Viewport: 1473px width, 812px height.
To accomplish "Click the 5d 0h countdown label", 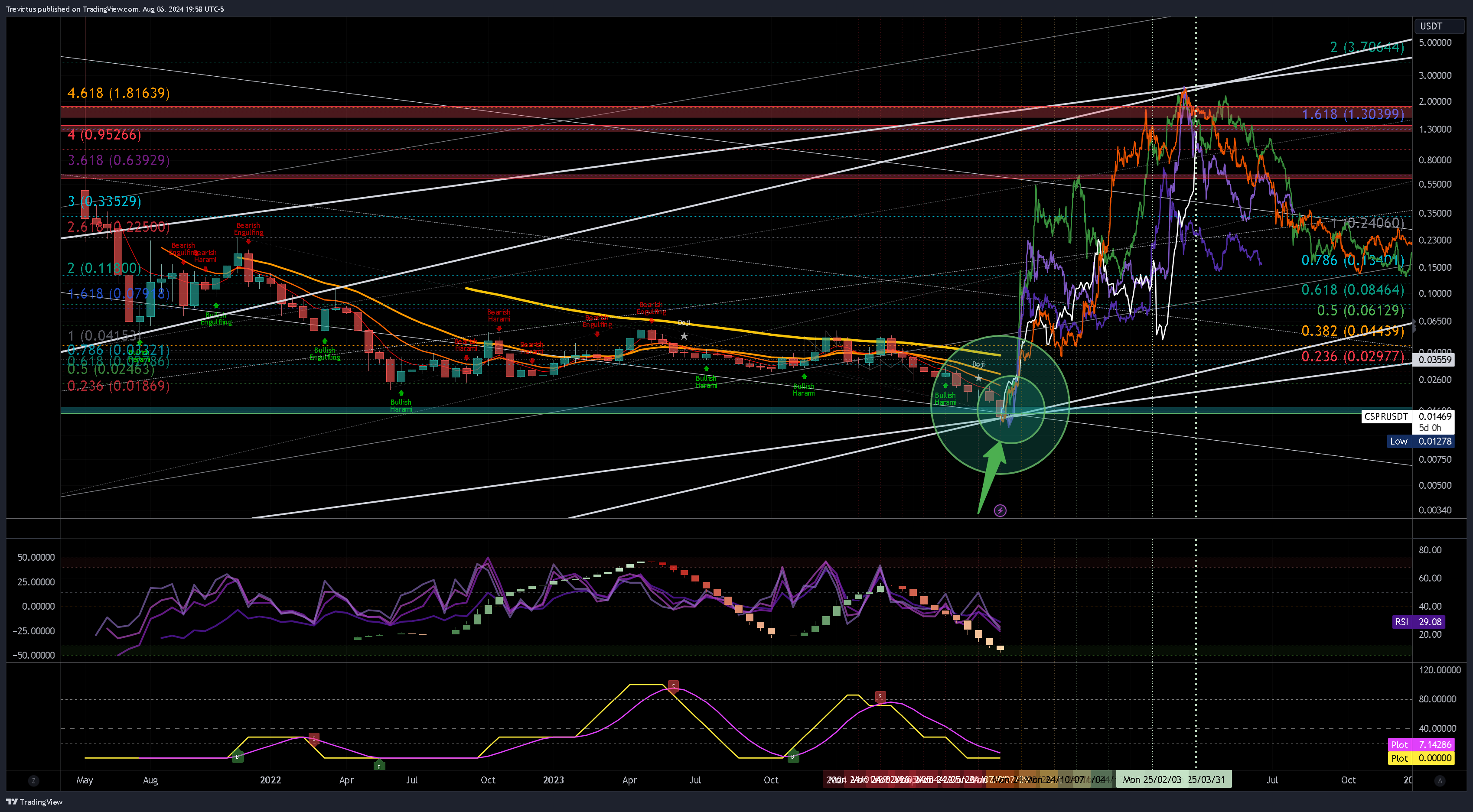I will click(1431, 428).
